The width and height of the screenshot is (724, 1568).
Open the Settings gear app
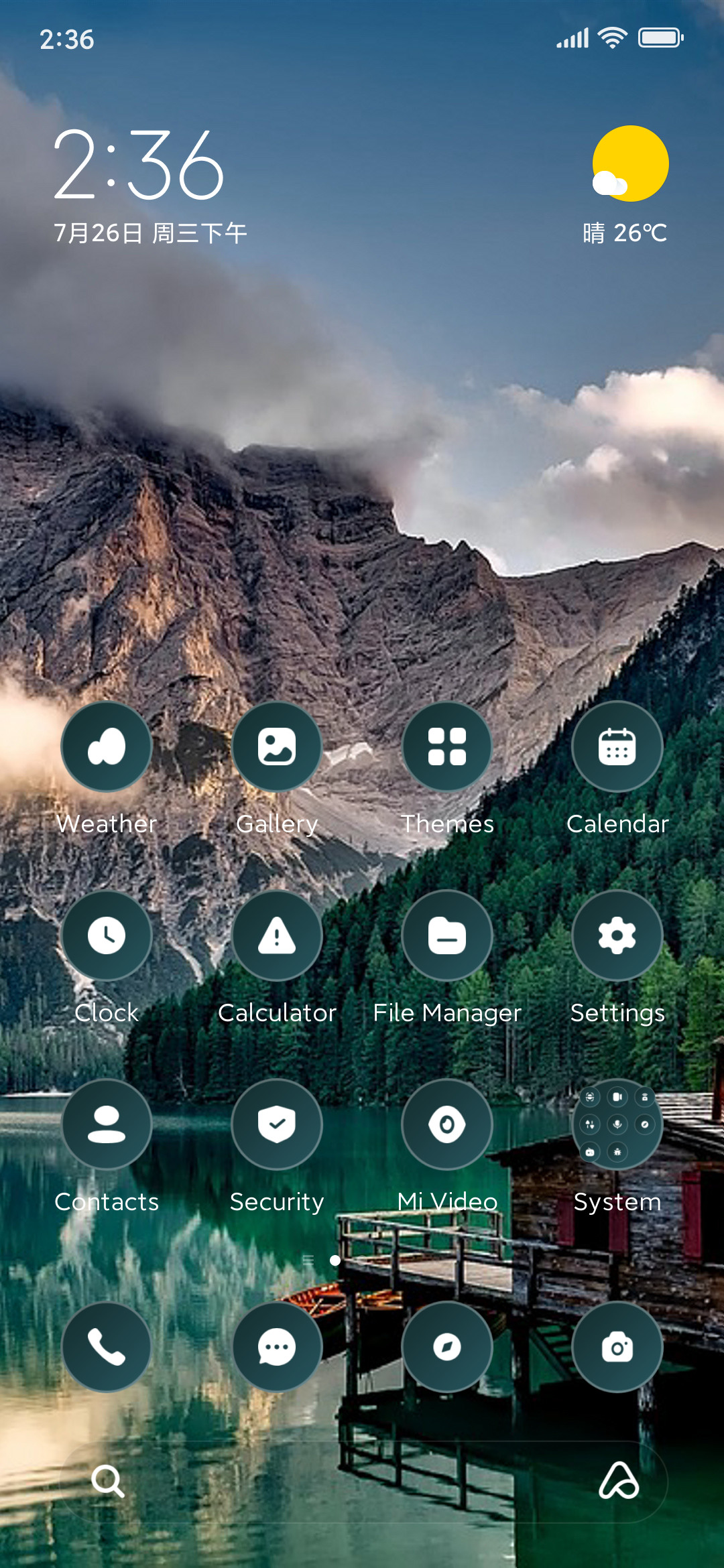pyautogui.click(x=617, y=935)
